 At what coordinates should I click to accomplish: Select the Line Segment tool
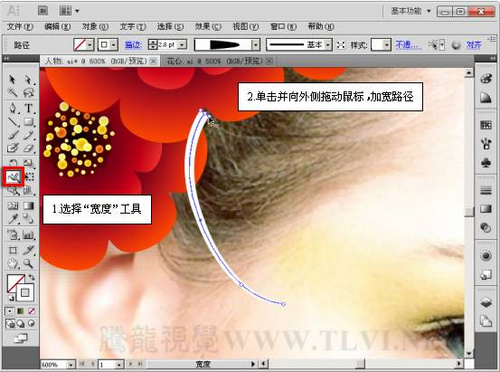click(x=12, y=121)
